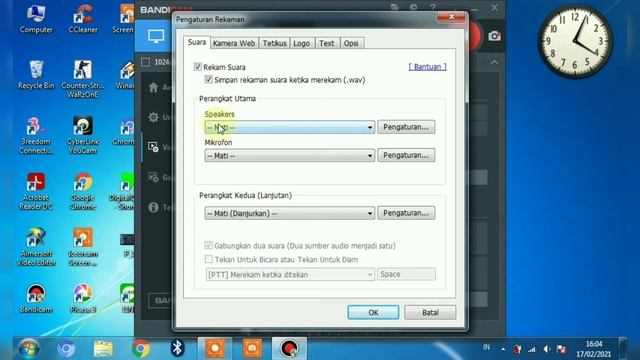This screenshot has width=640, height=360.
Task: Switch to Text tab
Action: click(327, 43)
